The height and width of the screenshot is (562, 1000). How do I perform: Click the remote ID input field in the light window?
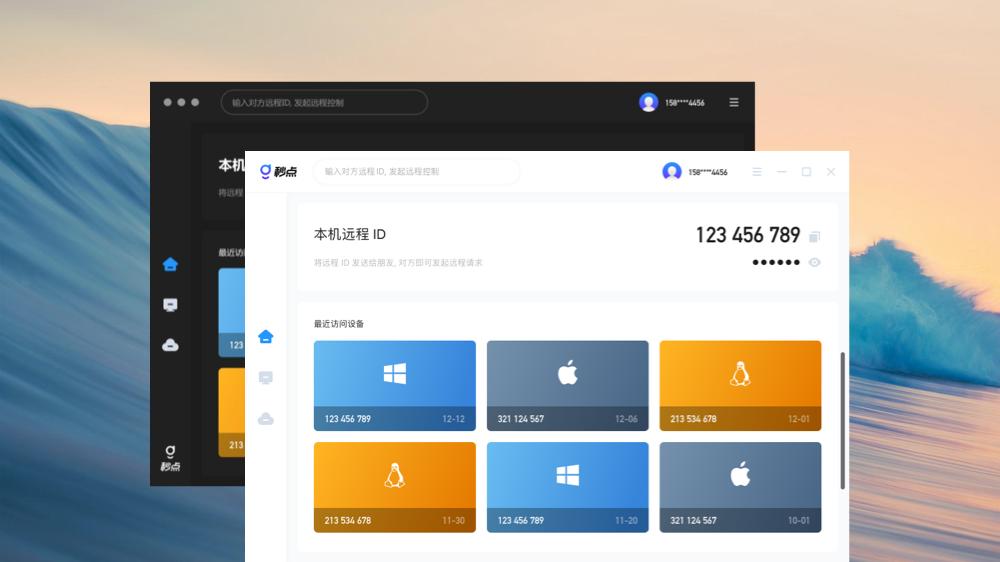[x=416, y=172]
